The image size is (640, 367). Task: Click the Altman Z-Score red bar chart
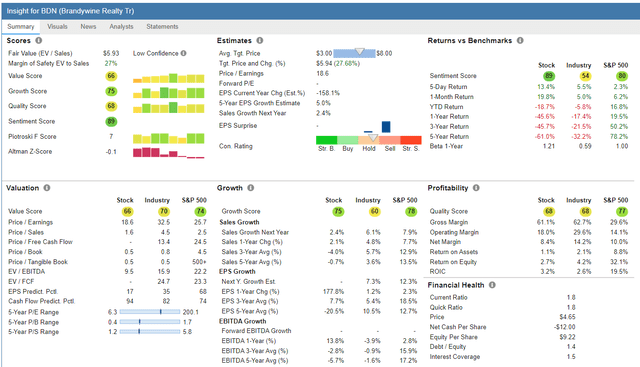(x=169, y=152)
